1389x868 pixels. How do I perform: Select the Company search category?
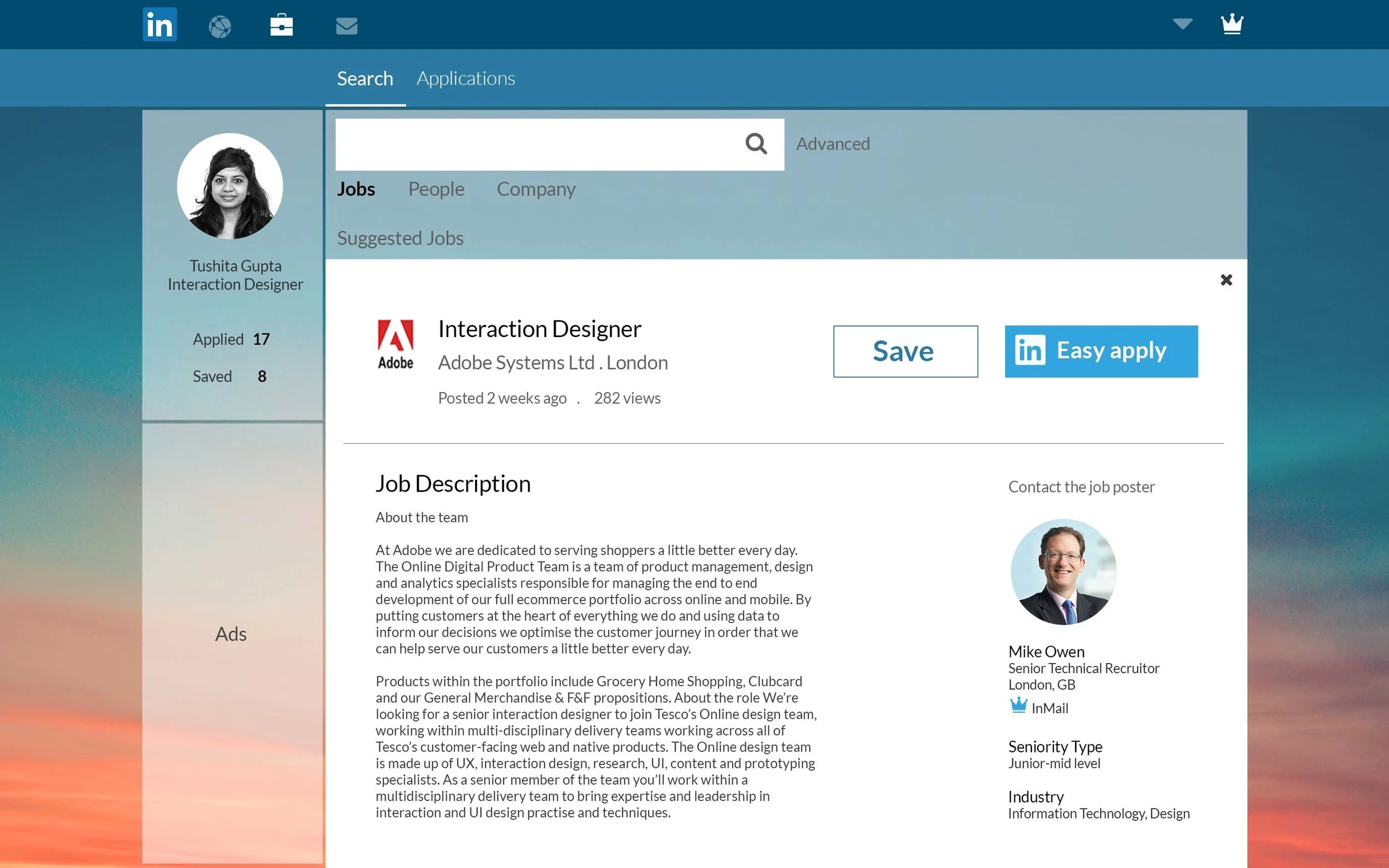pos(535,189)
